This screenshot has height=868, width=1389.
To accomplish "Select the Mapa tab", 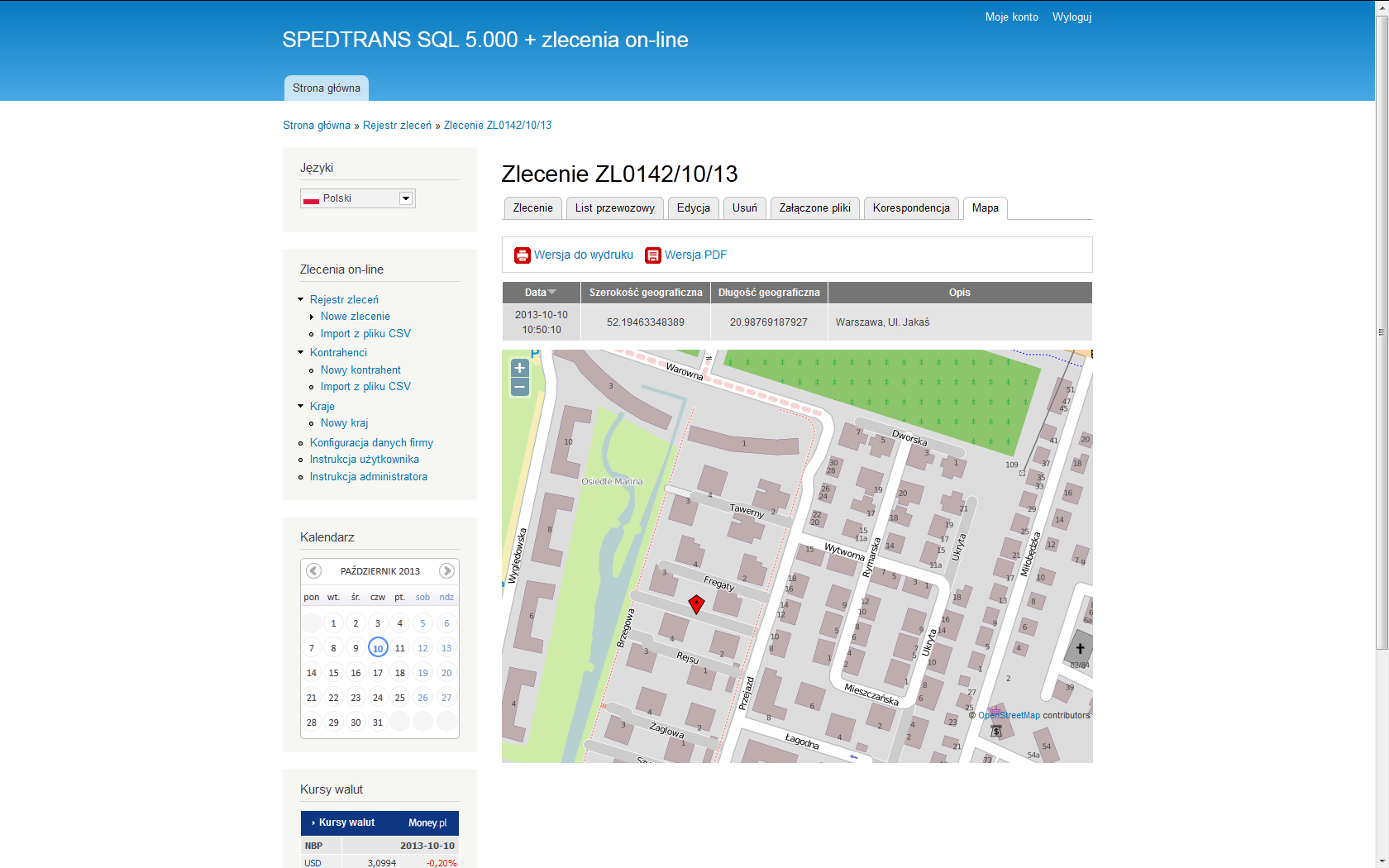I will [x=985, y=208].
